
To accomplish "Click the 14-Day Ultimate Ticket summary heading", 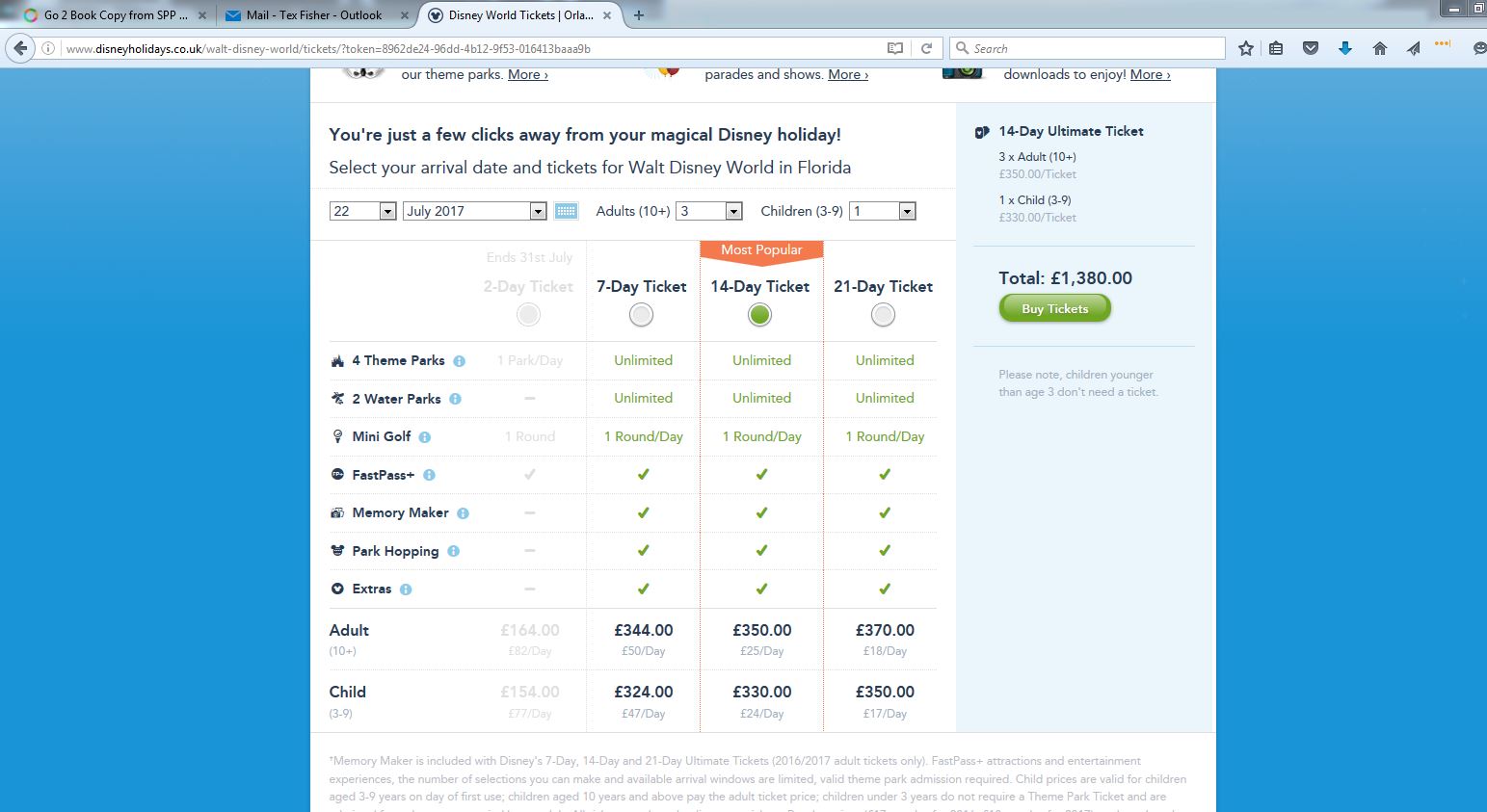I will 1071,131.
